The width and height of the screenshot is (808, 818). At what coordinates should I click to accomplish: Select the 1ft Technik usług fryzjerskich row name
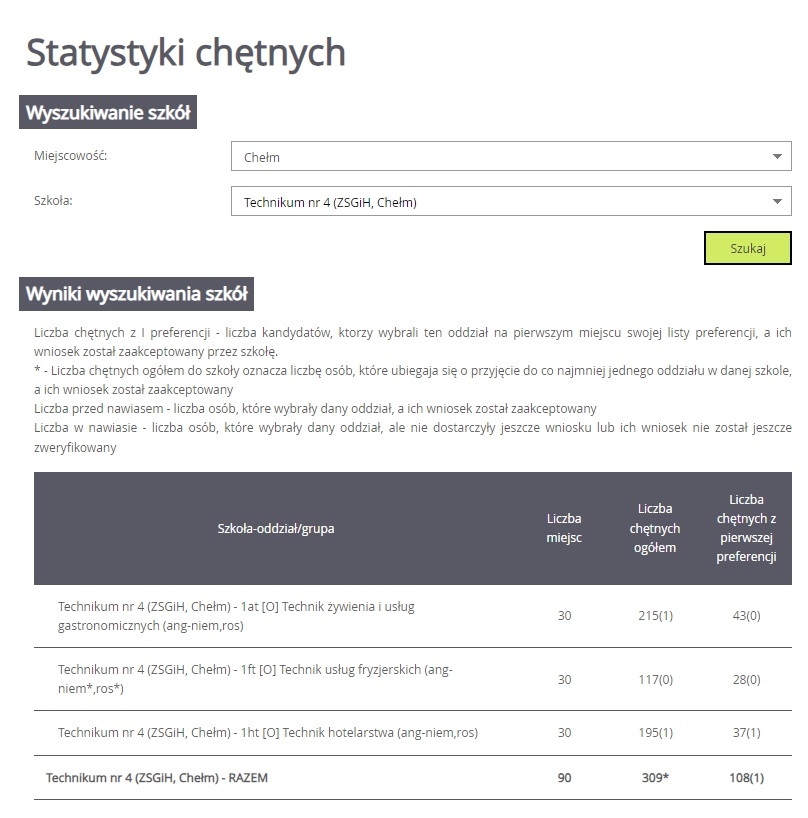pyautogui.click(x=255, y=678)
